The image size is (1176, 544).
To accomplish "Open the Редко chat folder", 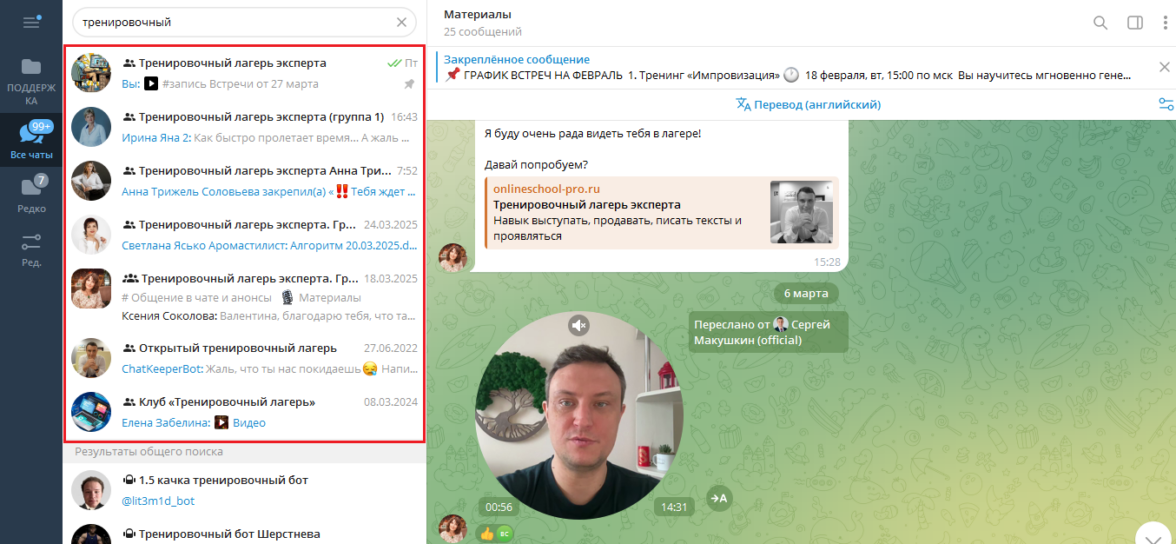I will [32, 194].
